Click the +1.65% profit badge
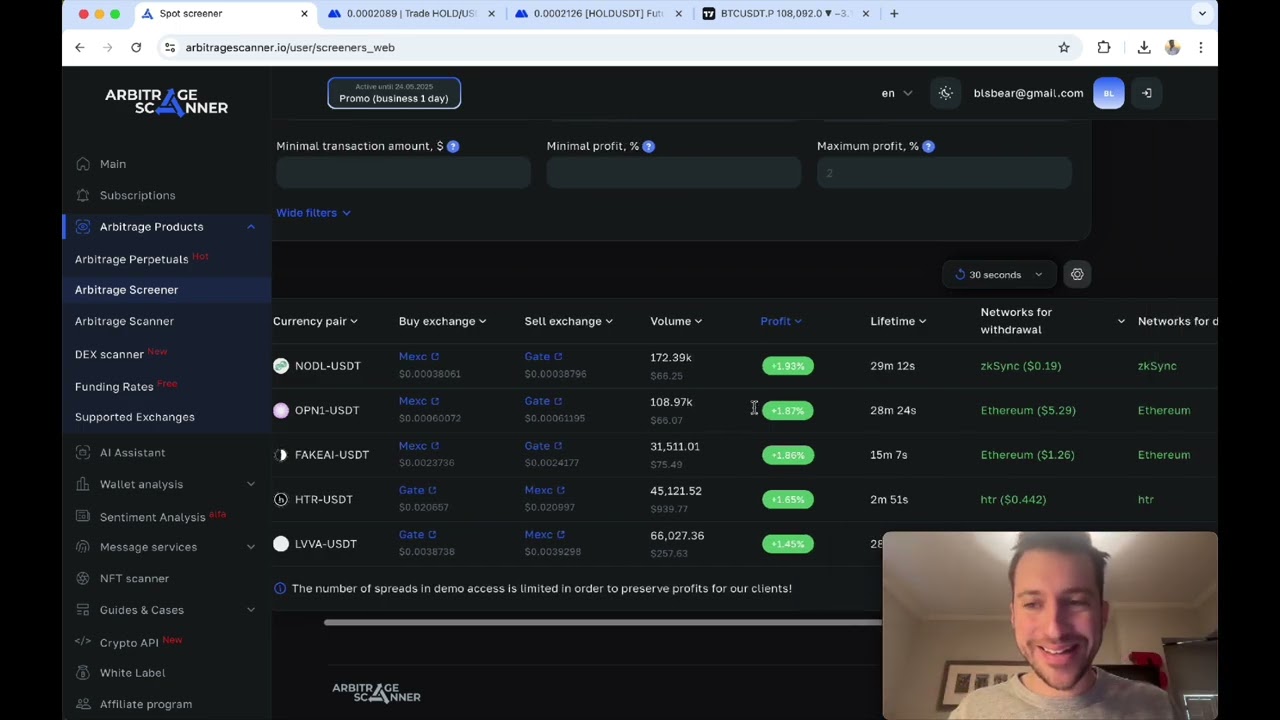Image resolution: width=1280 pixels, height=720 pixels. coord(788,499)
